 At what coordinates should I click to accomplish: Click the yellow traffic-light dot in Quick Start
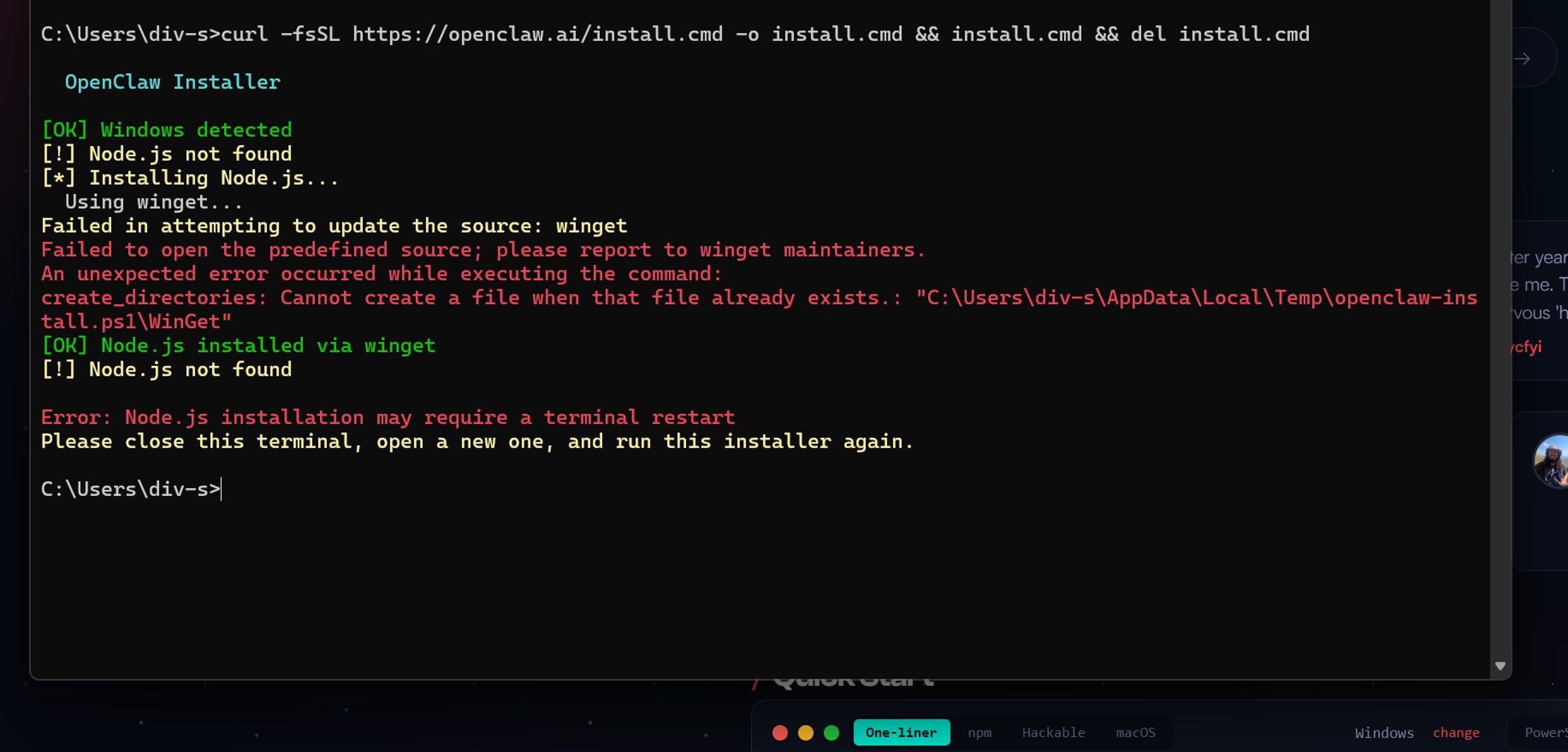point(806,731)
